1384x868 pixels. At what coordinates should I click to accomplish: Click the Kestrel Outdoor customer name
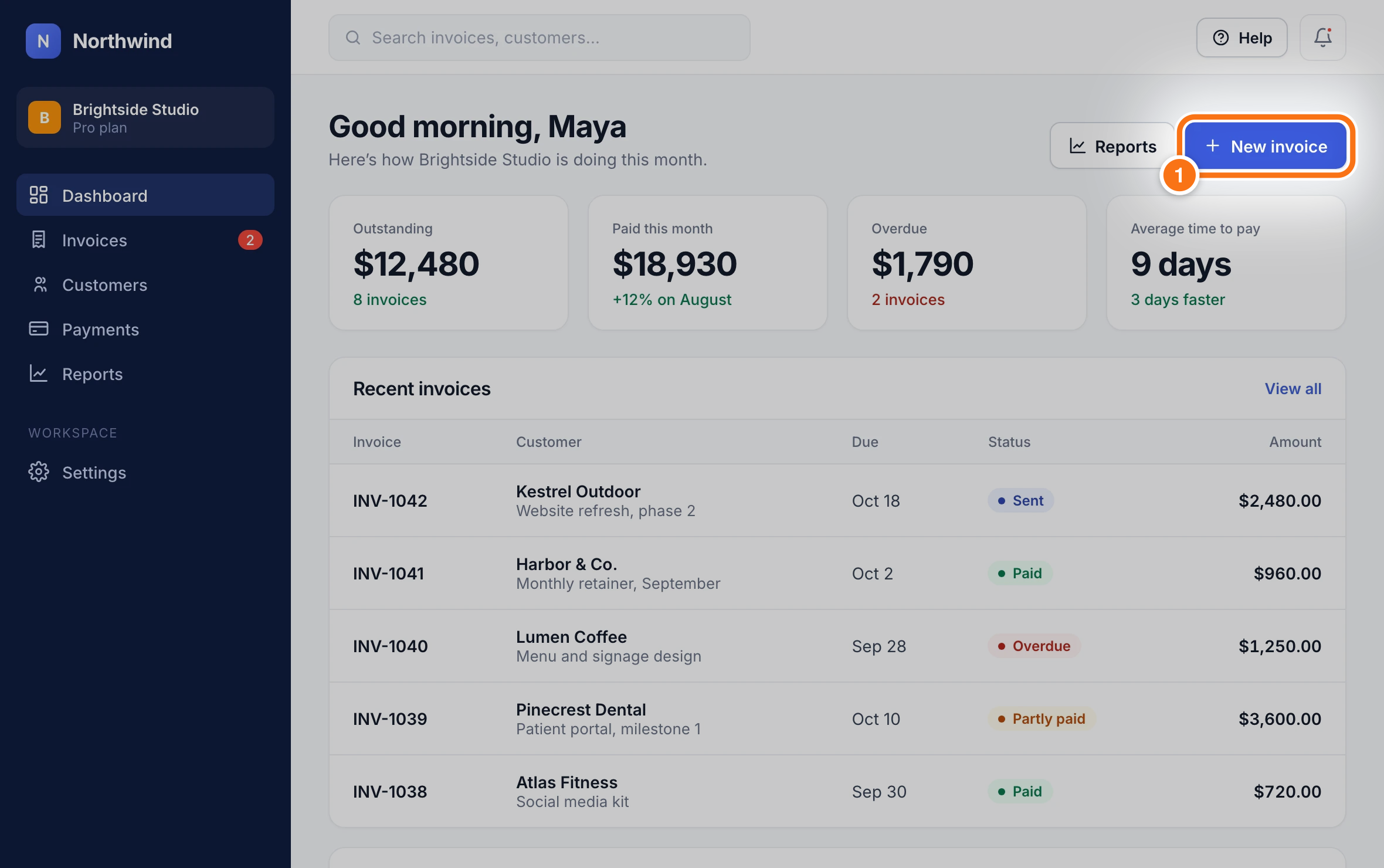click(x=578, y=491)
